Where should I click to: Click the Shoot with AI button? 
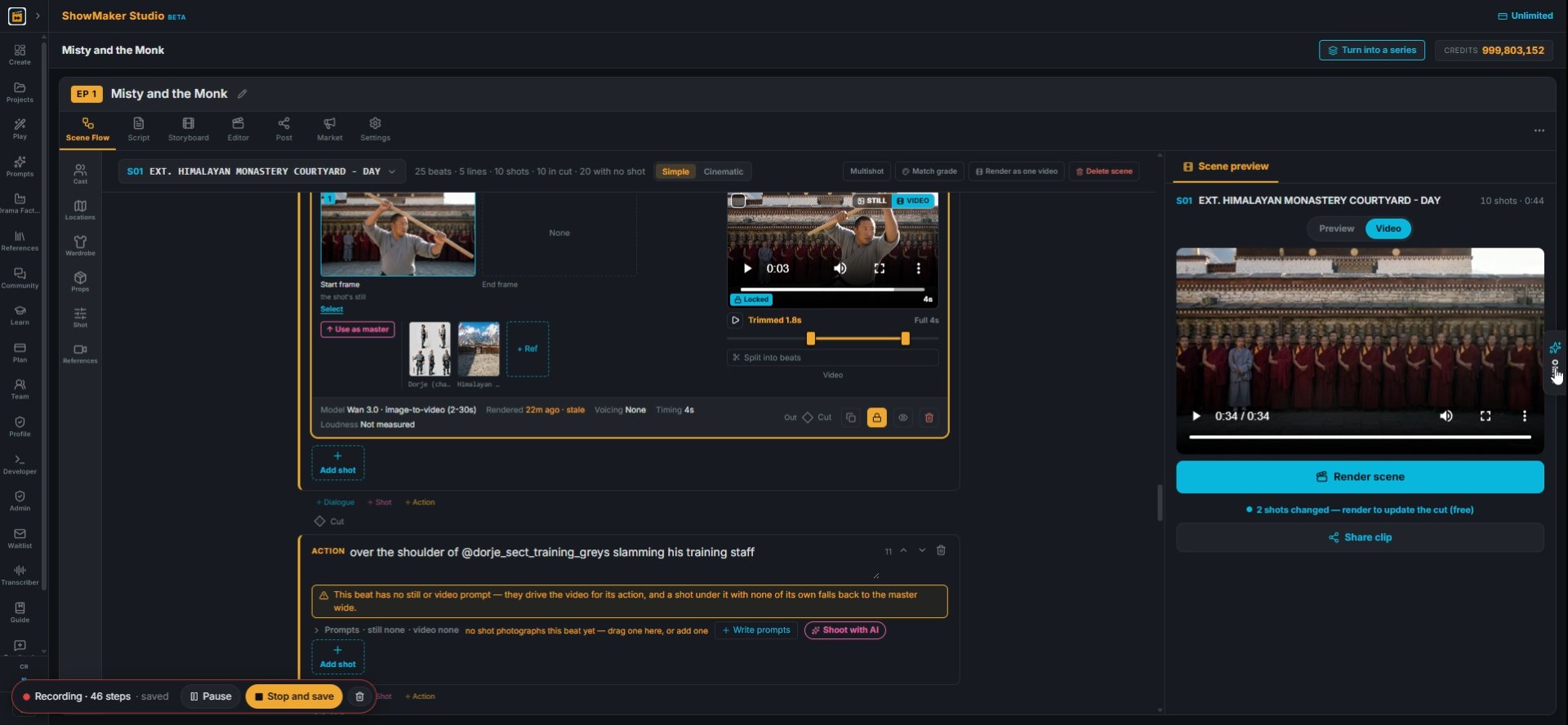(x=844, y=630)
